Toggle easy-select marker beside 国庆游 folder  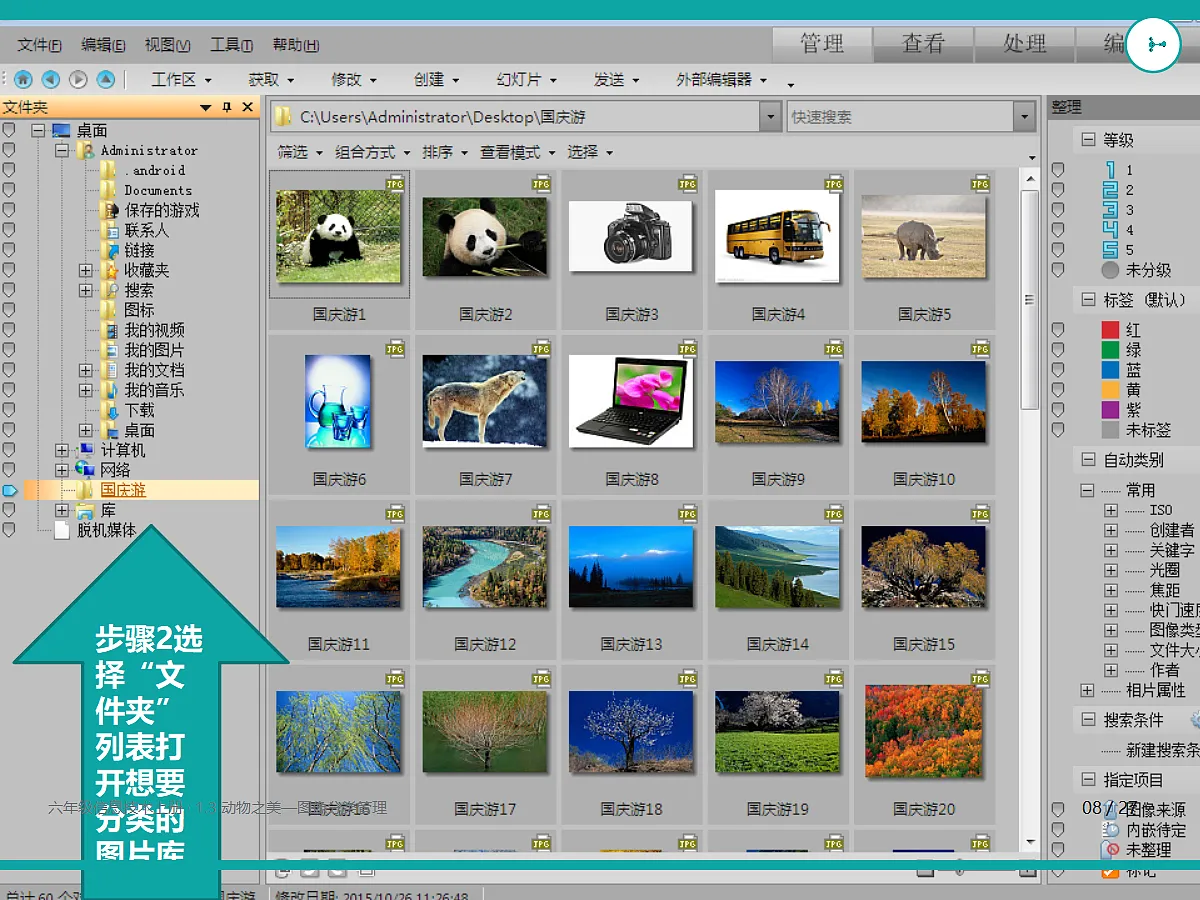pos(9,490)
